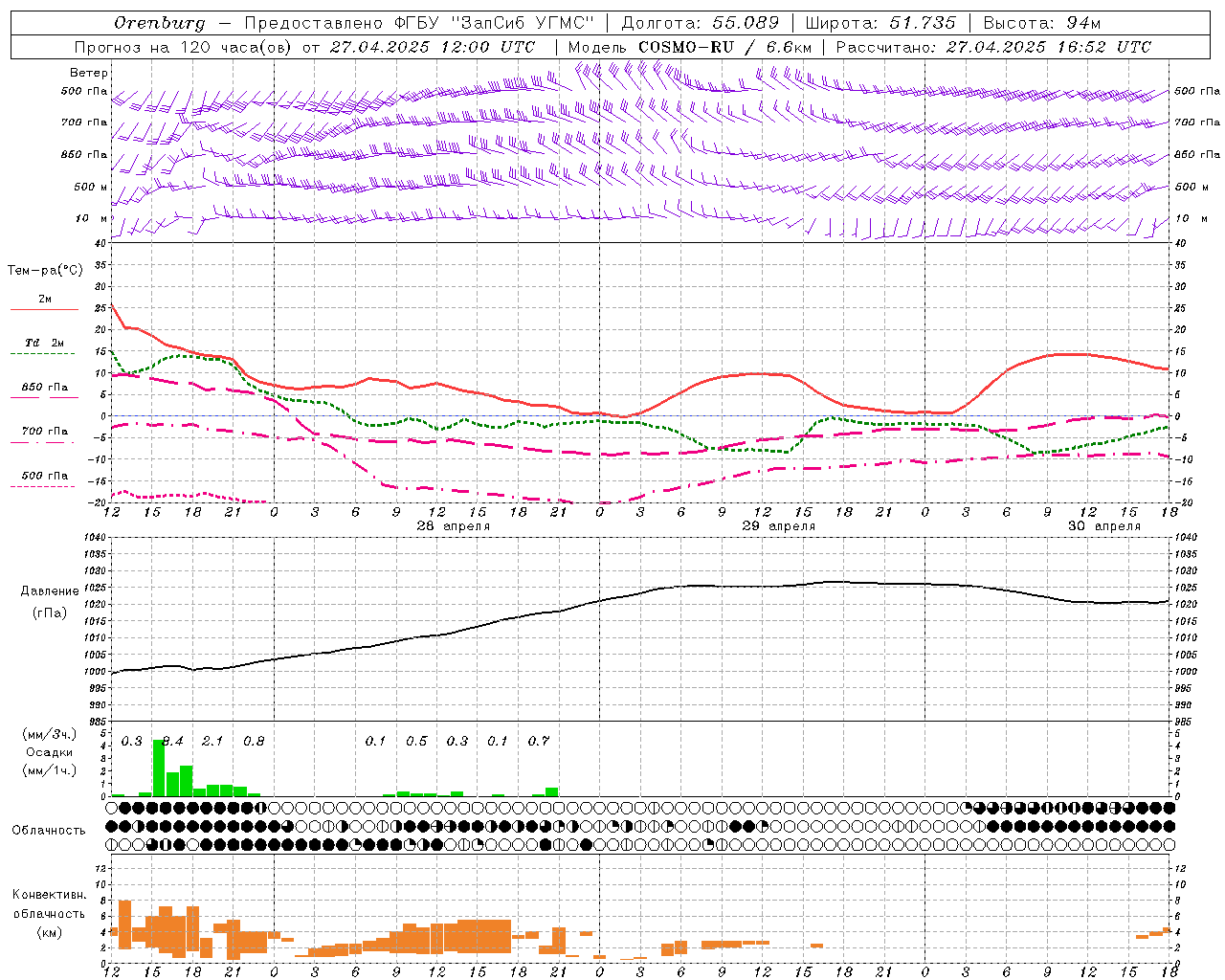Click the 'Конвективн.' convective cloud label
Screen dimensions: 1225x980
tap(49, 895)
